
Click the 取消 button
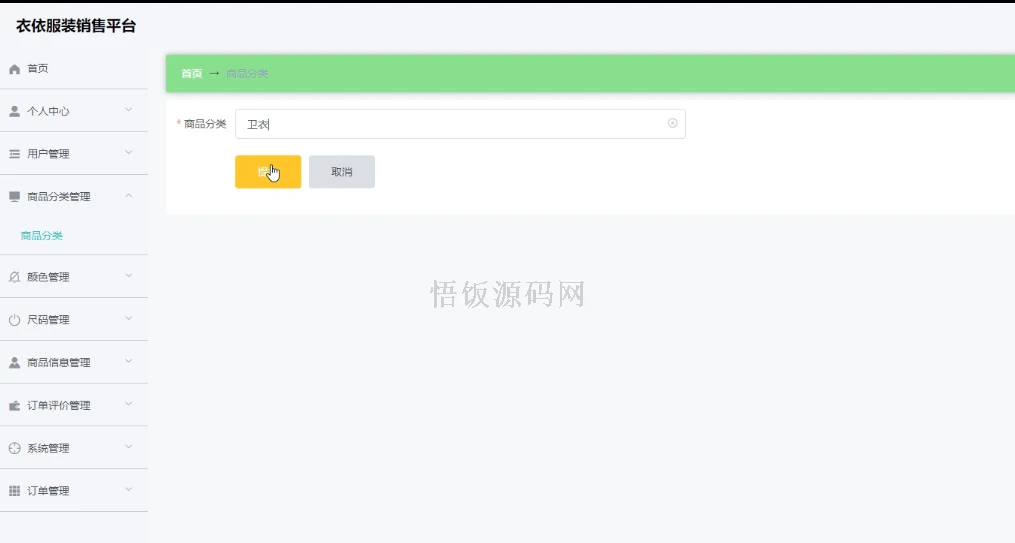pos(342,172)
